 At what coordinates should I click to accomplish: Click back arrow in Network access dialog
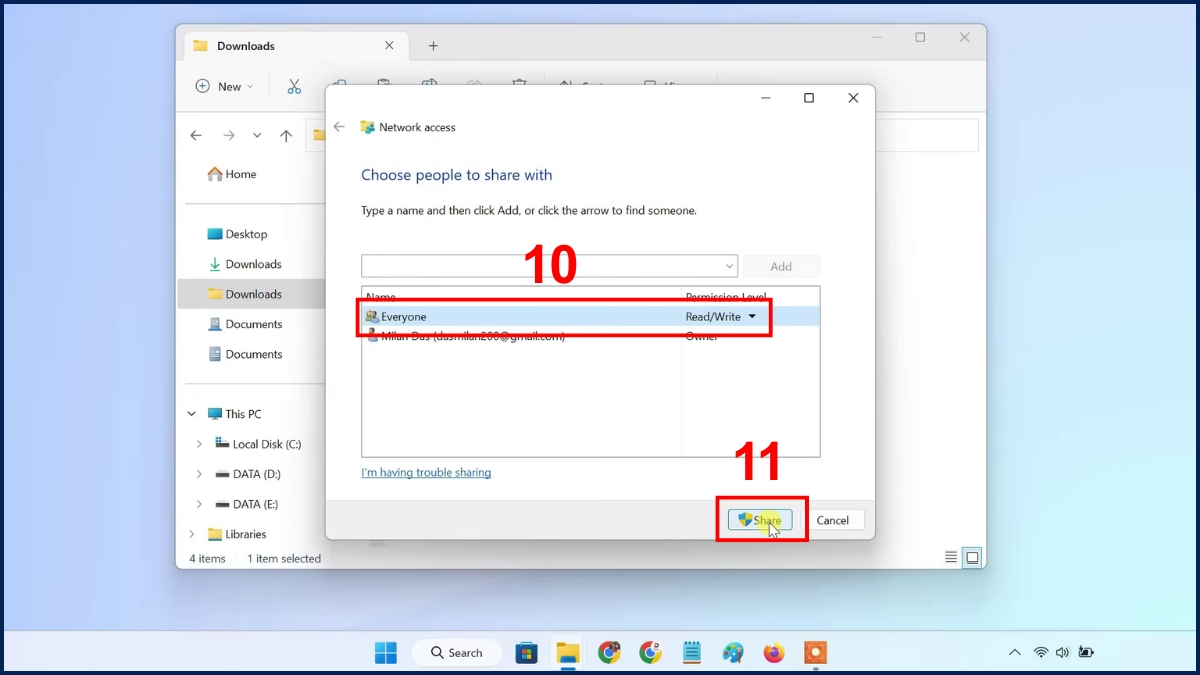(340, 127)
